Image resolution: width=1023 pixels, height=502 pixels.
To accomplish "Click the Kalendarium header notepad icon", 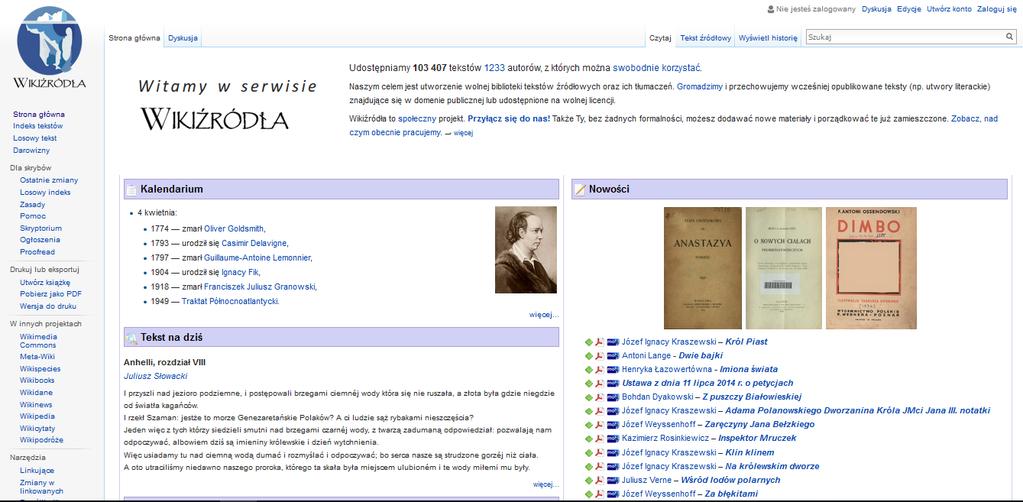I will (x=132, y=189).
